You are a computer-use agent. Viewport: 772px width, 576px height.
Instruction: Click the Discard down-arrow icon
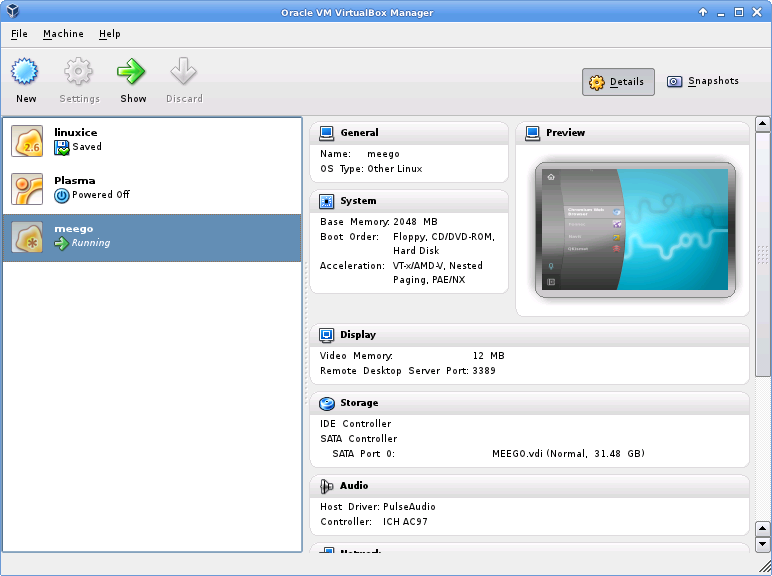(184, 71)
